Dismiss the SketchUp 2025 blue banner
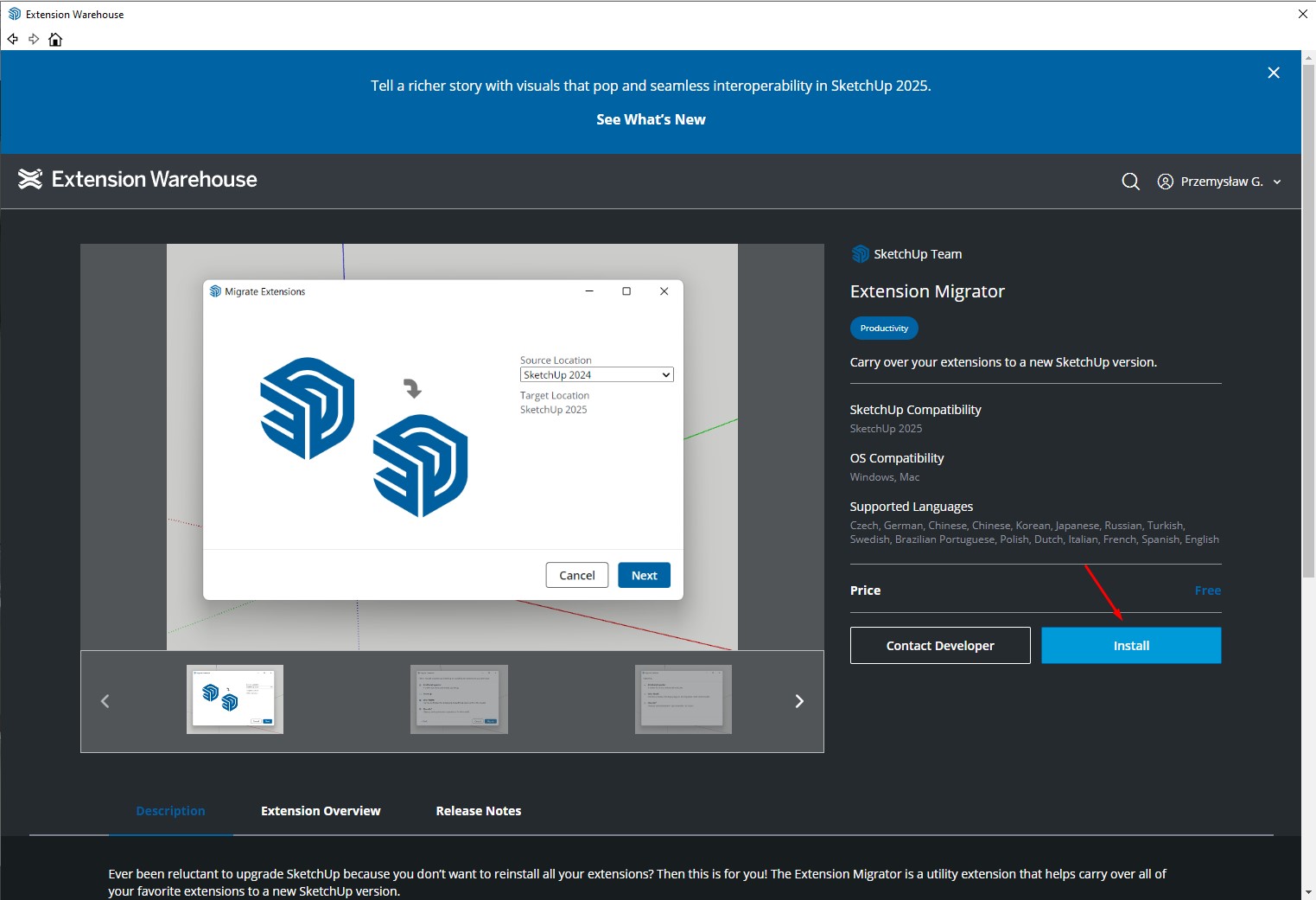This screenshot has height=900, width=1316. click(x=1274, y=73)
